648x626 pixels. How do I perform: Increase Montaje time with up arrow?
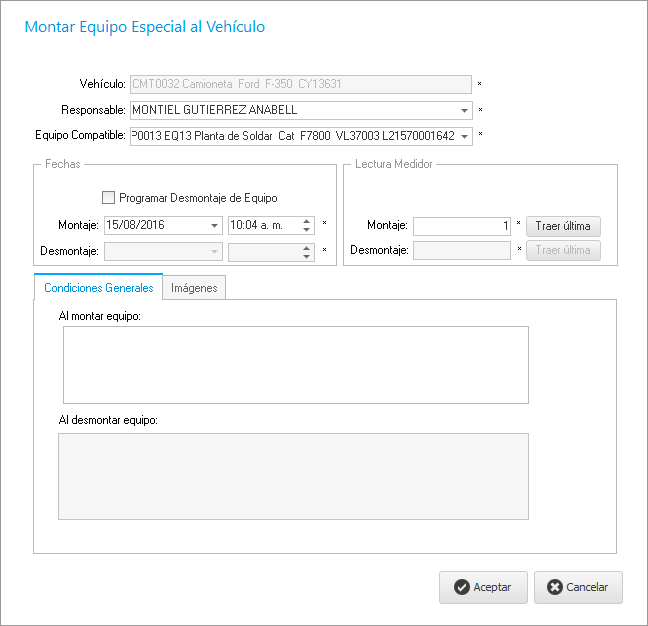pos(307,221)
